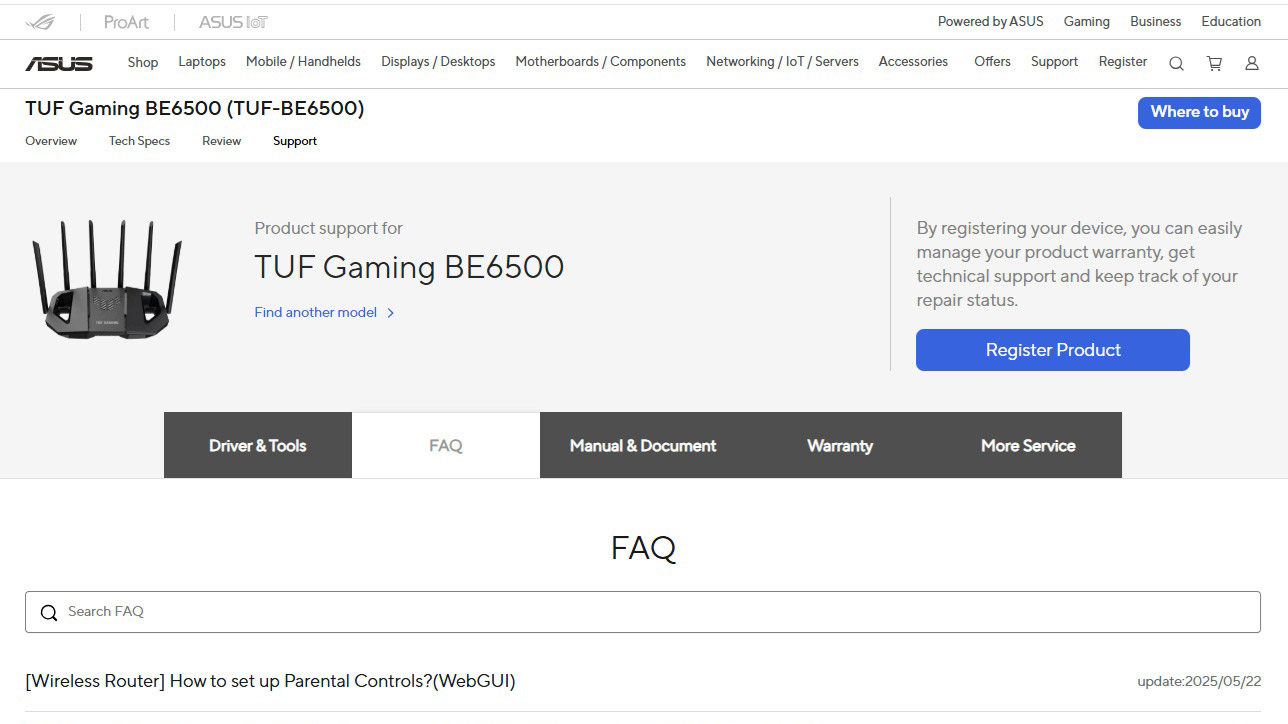
Task: Click the chevron beside Find another model
Action: point(391,313)
